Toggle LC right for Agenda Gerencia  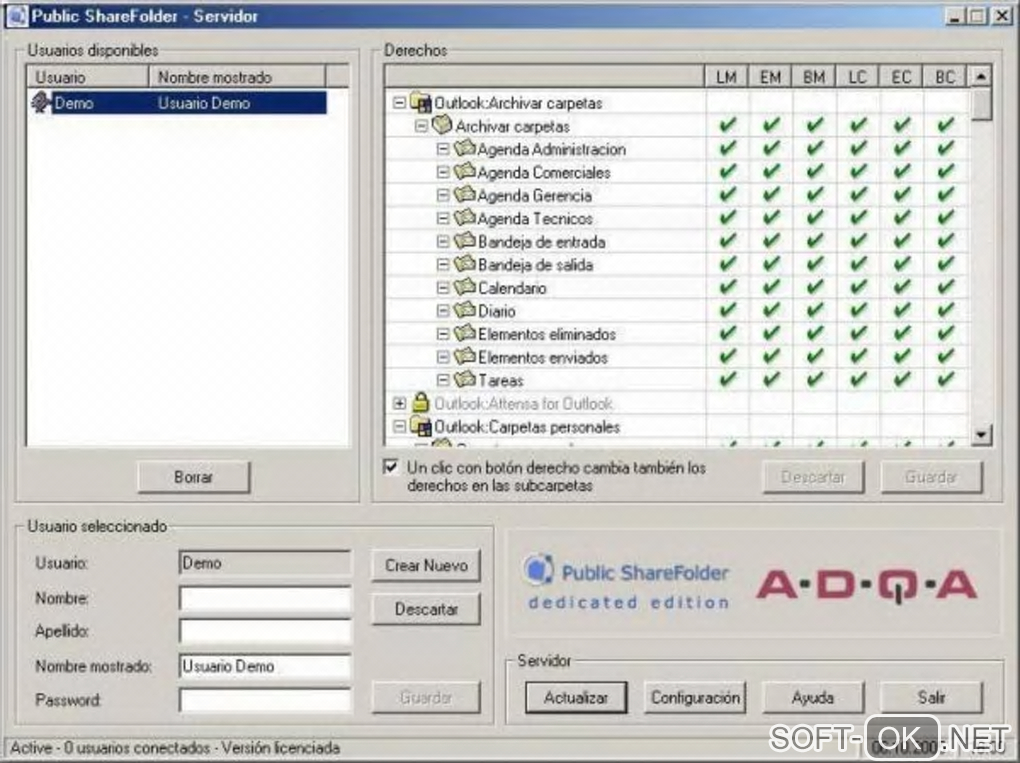(858, 194)
